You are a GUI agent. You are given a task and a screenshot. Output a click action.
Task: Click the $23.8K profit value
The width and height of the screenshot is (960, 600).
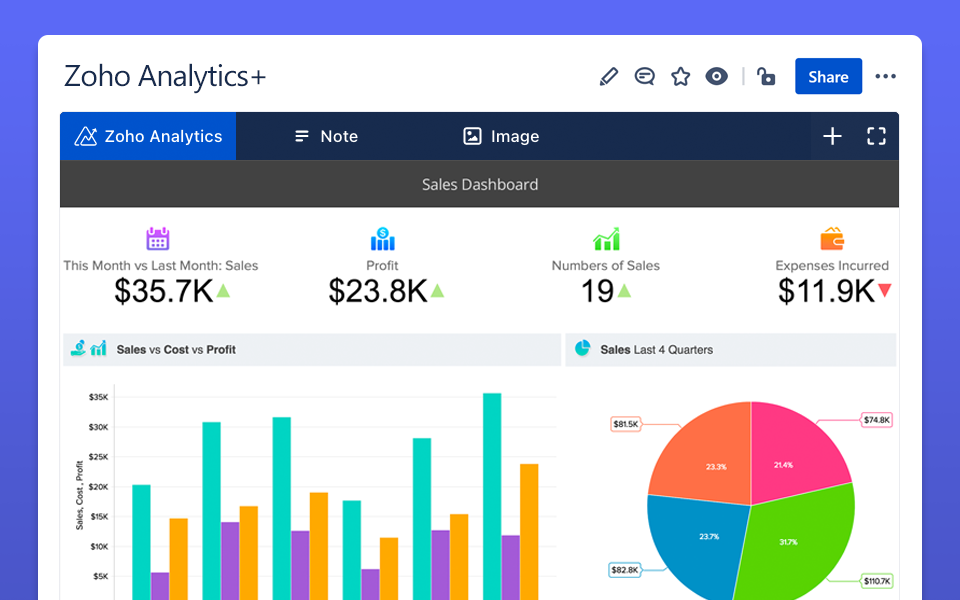point(378,291)
